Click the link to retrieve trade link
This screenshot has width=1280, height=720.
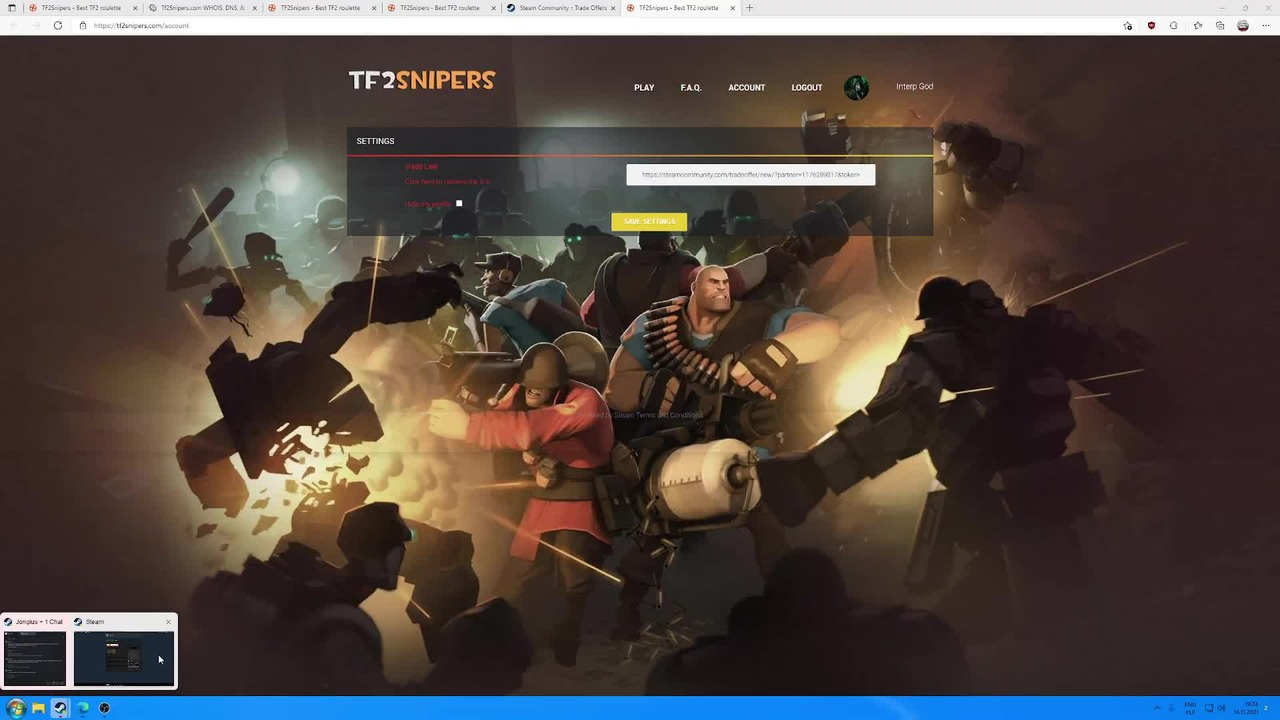[x=448, y=182]
